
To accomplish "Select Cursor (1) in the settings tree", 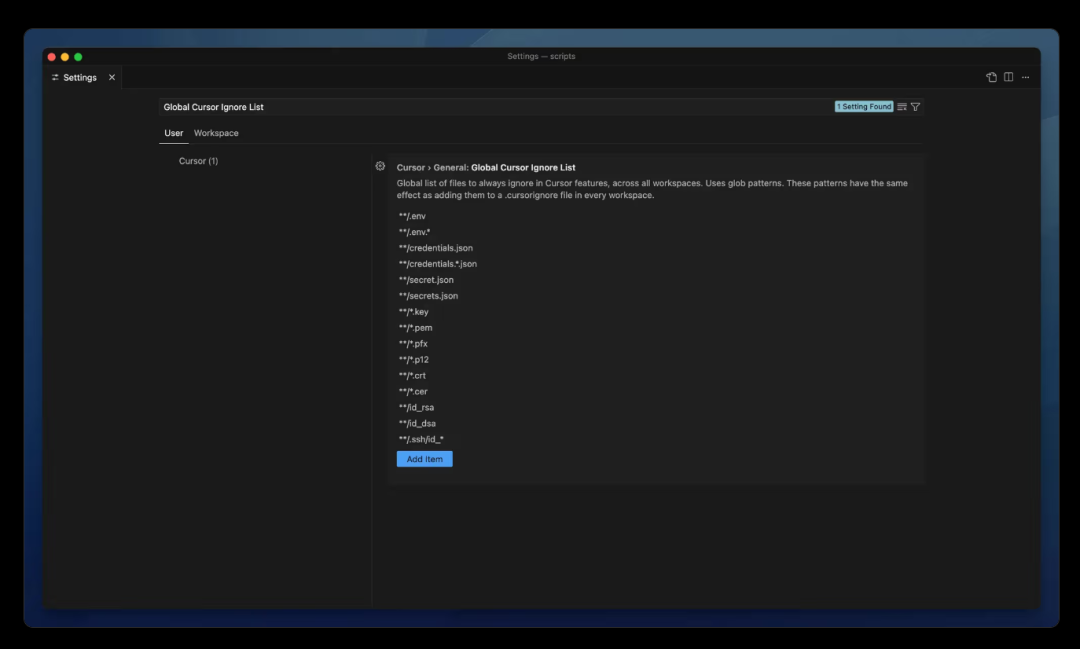I will pyautogui.click(x=198, y=161).
